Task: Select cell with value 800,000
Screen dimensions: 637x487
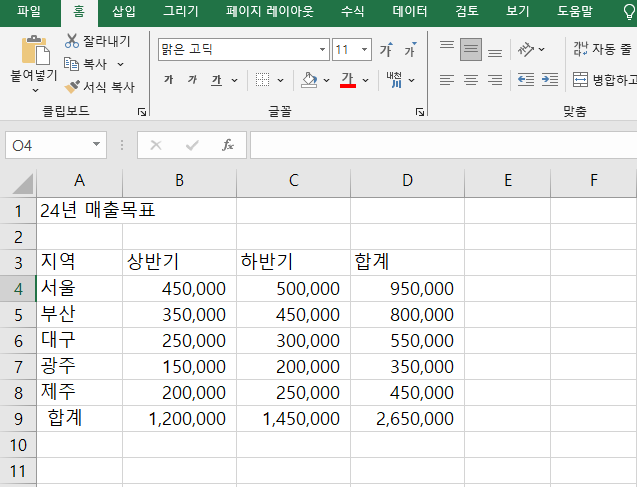Action: tap(407, 314)
